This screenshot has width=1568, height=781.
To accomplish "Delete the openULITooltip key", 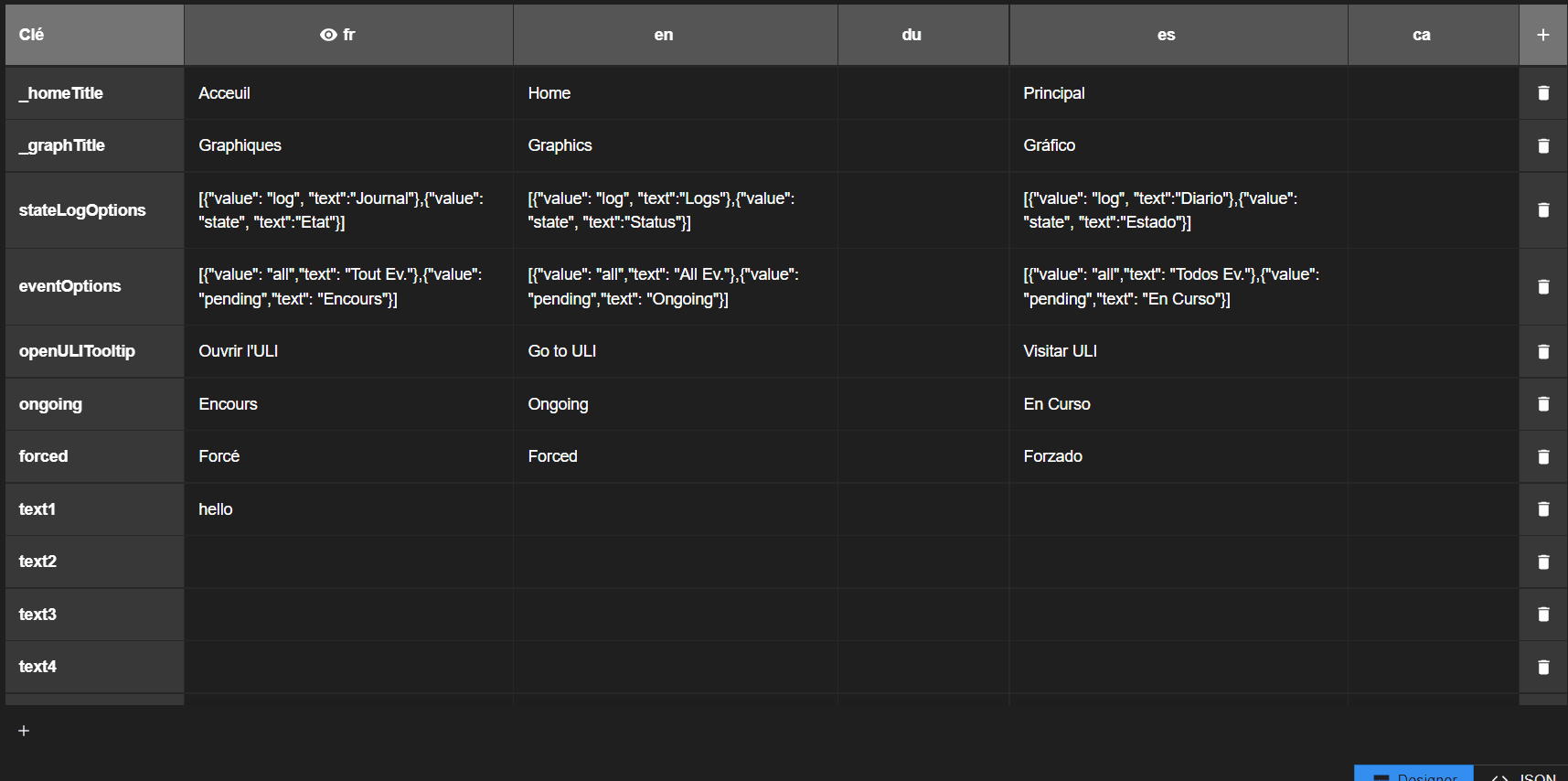I will (1543, 351).
